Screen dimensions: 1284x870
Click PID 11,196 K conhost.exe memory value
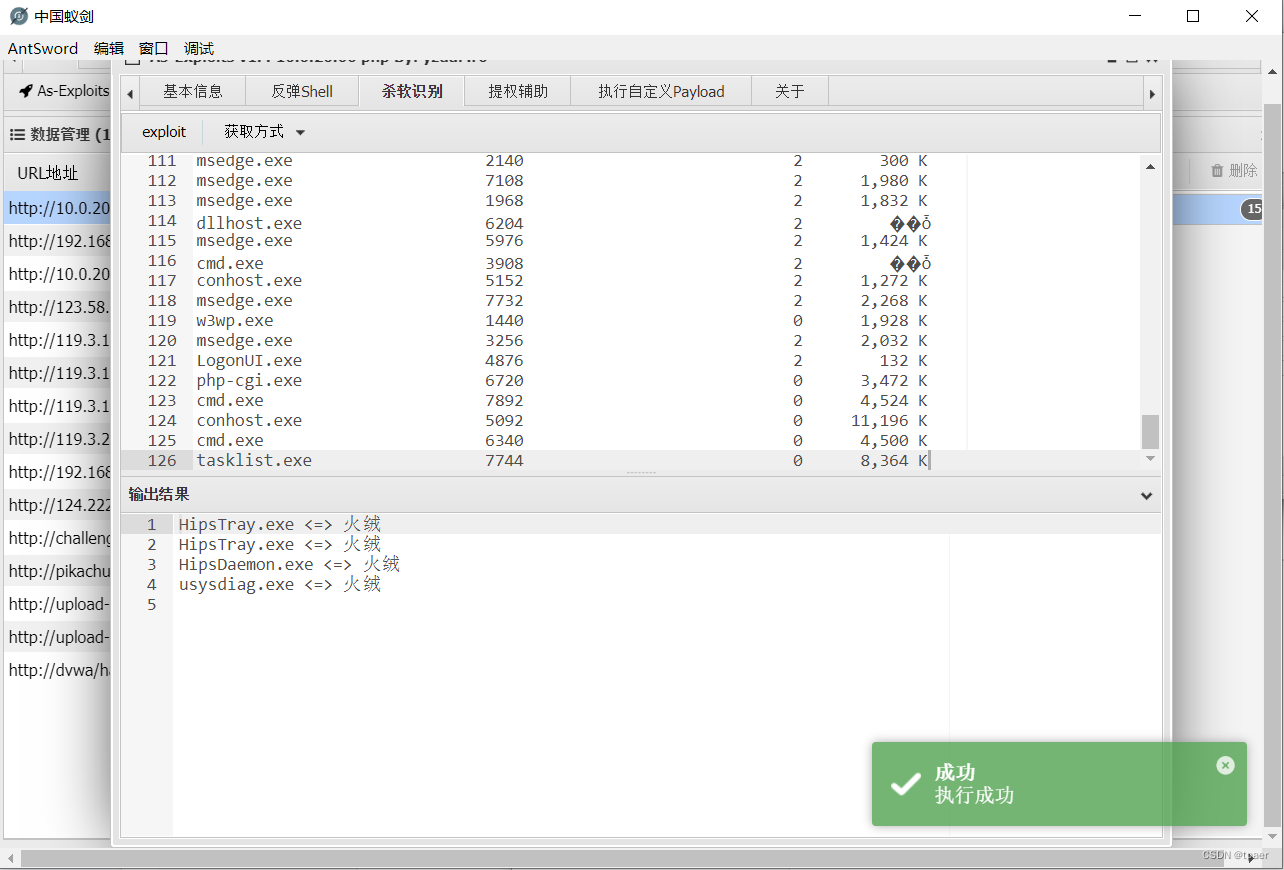point(889,421)
